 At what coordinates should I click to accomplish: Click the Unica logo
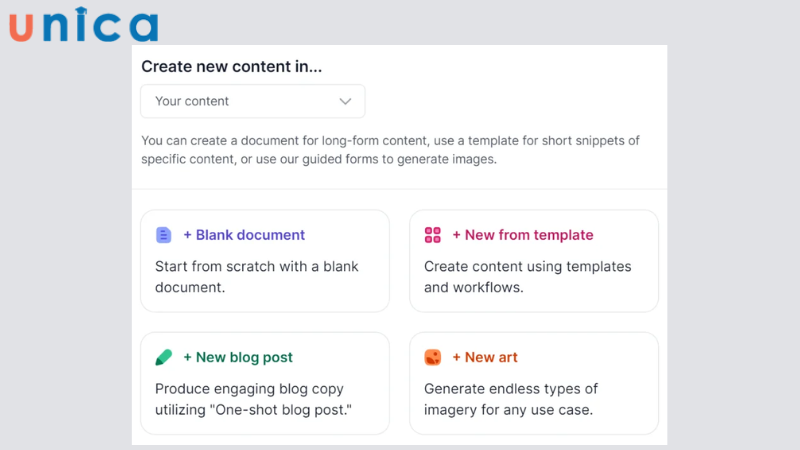click(x=84, y=24)
